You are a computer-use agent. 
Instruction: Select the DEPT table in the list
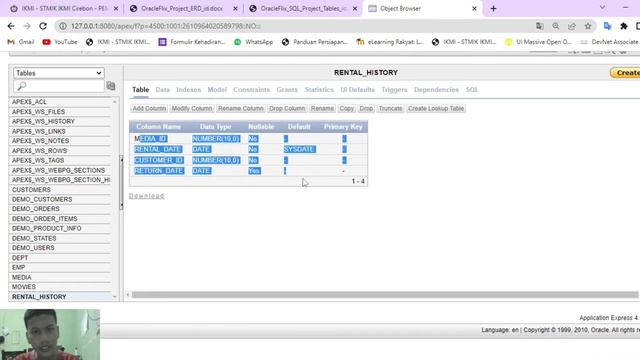click(x=20, y=258)
